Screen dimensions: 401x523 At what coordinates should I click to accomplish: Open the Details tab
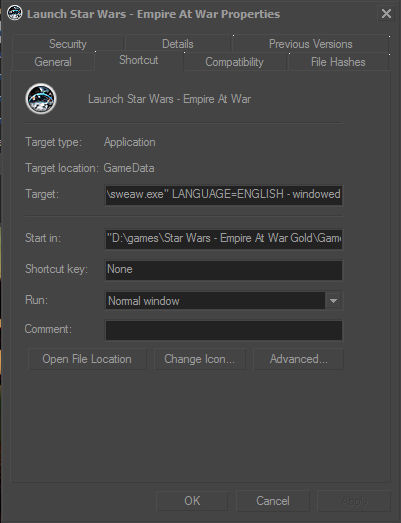click(x=177, y=44)
